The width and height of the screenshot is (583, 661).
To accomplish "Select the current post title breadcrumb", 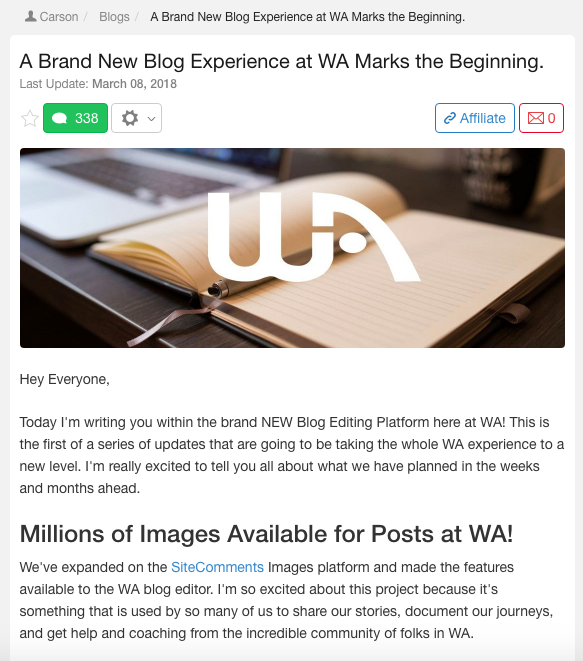I will tap(307, 17).
